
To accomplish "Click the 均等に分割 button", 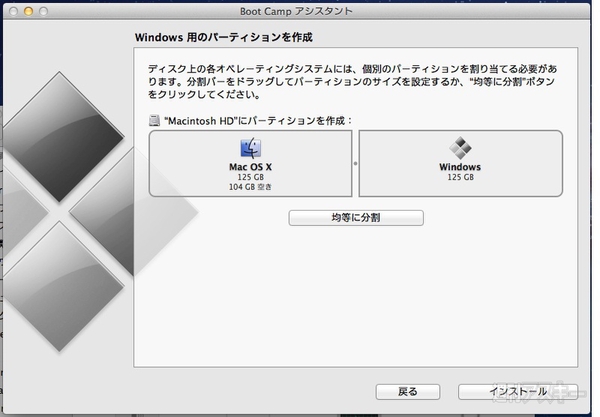I will pyautogui.click(x=356, y=218).
